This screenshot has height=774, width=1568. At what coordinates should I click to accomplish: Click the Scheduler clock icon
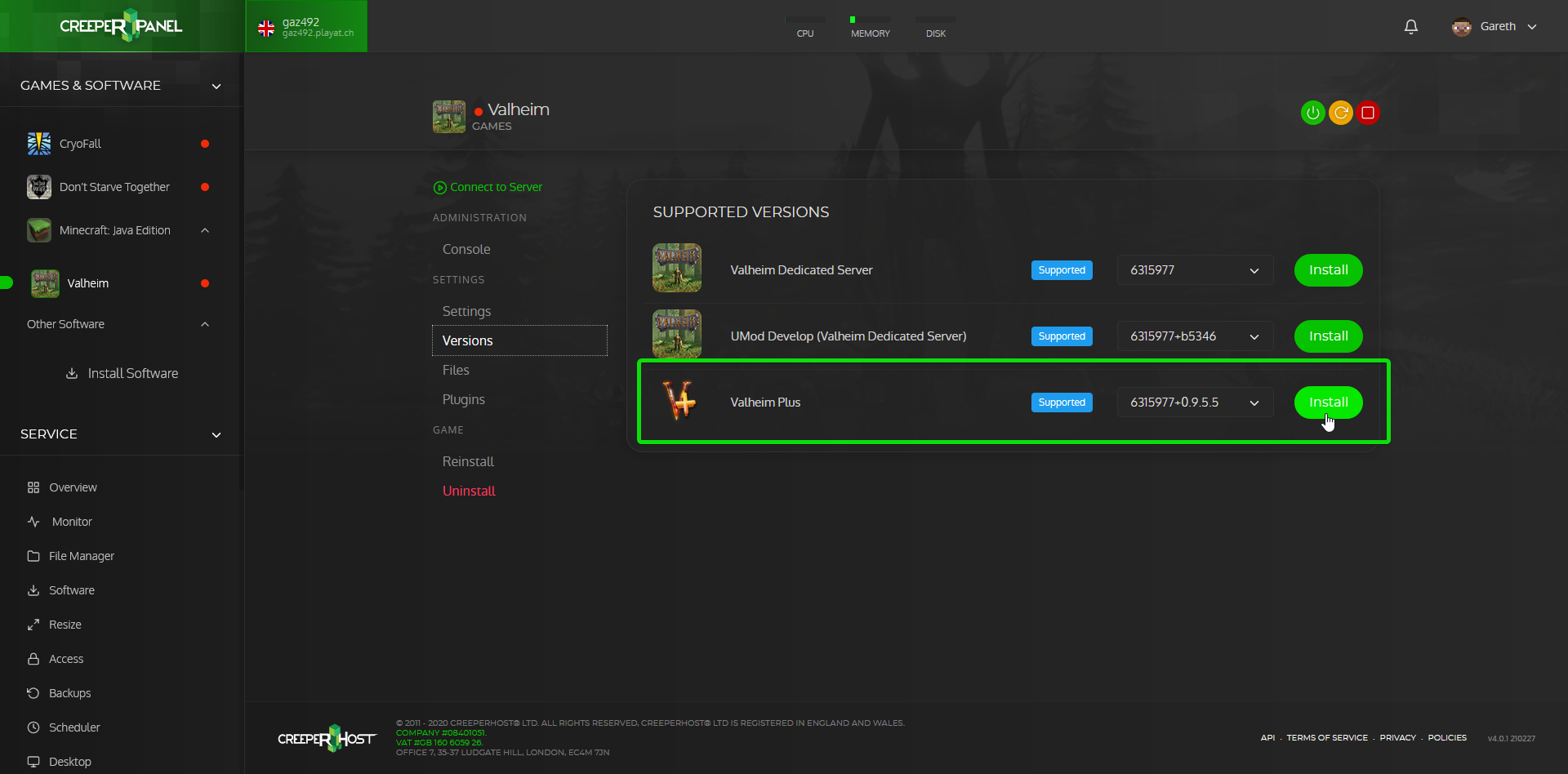pos(33,727)
